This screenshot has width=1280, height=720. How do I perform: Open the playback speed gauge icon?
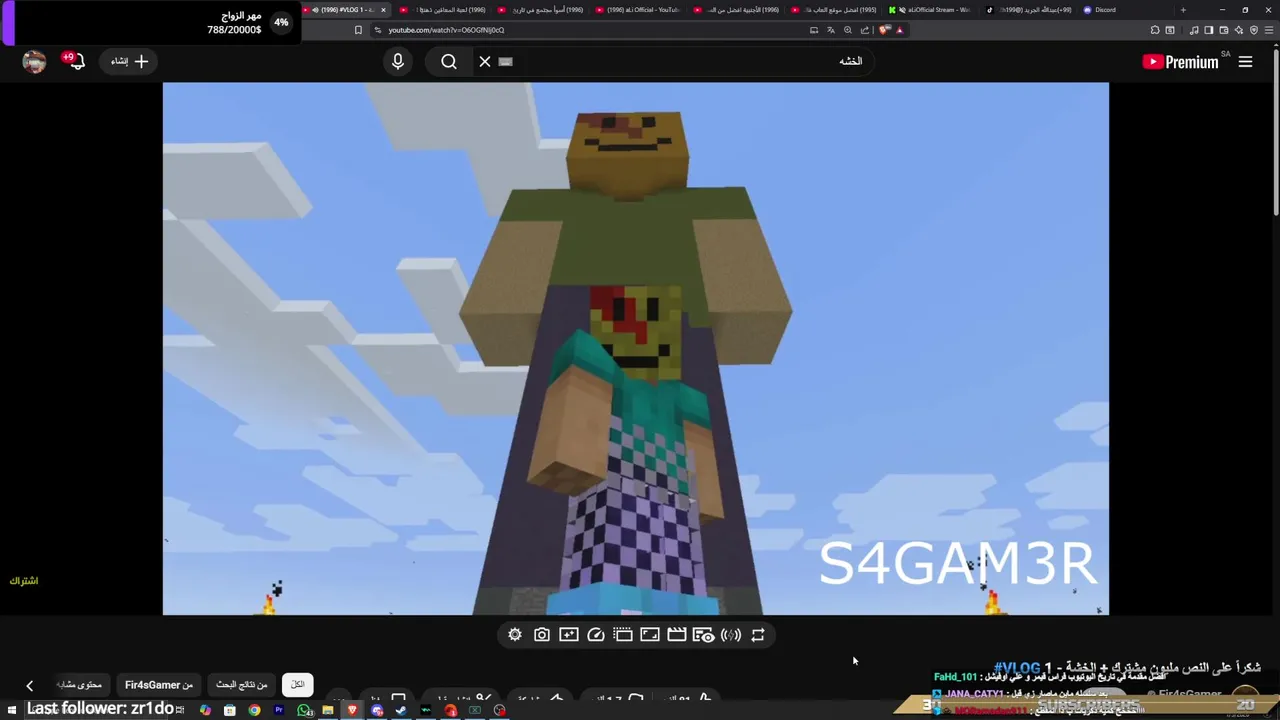(596, 635)
